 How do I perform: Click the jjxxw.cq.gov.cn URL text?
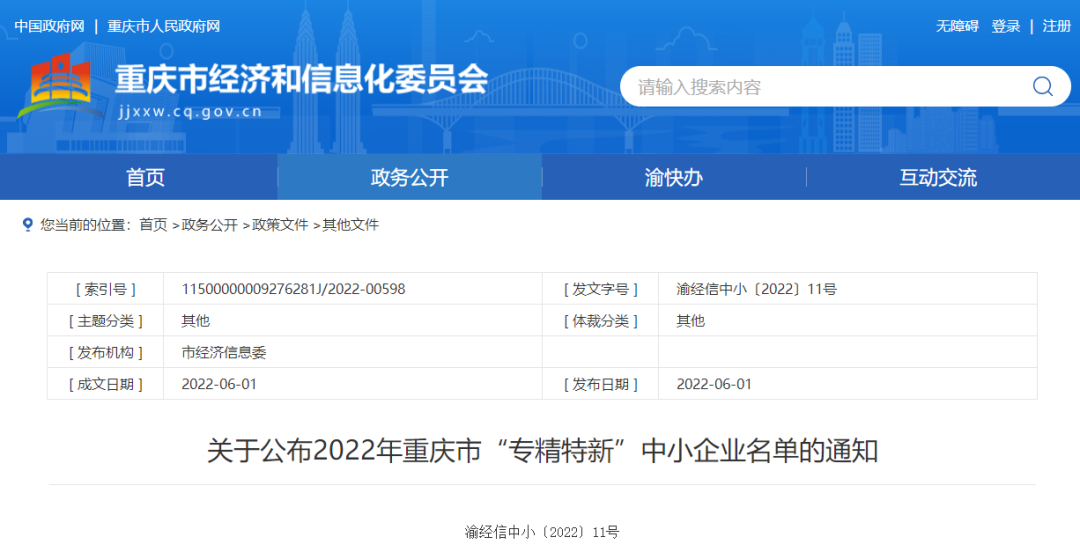[190, 111]
